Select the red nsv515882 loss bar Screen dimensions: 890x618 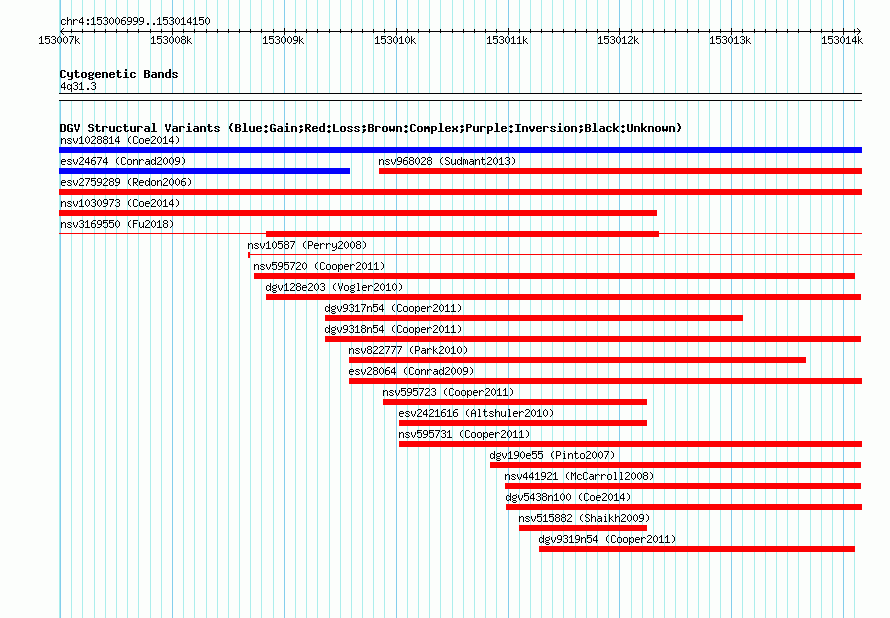pyautogui.click(x=583, y=528)
